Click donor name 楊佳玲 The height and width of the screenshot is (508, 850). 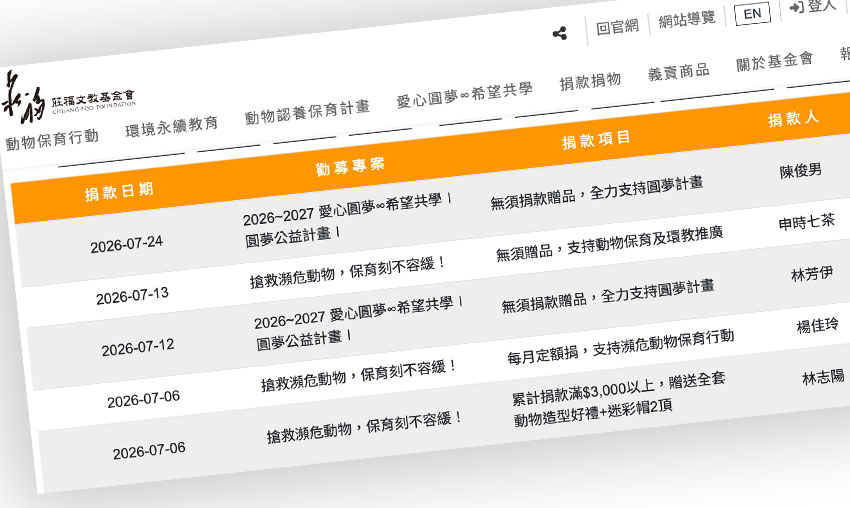(817, 325)
